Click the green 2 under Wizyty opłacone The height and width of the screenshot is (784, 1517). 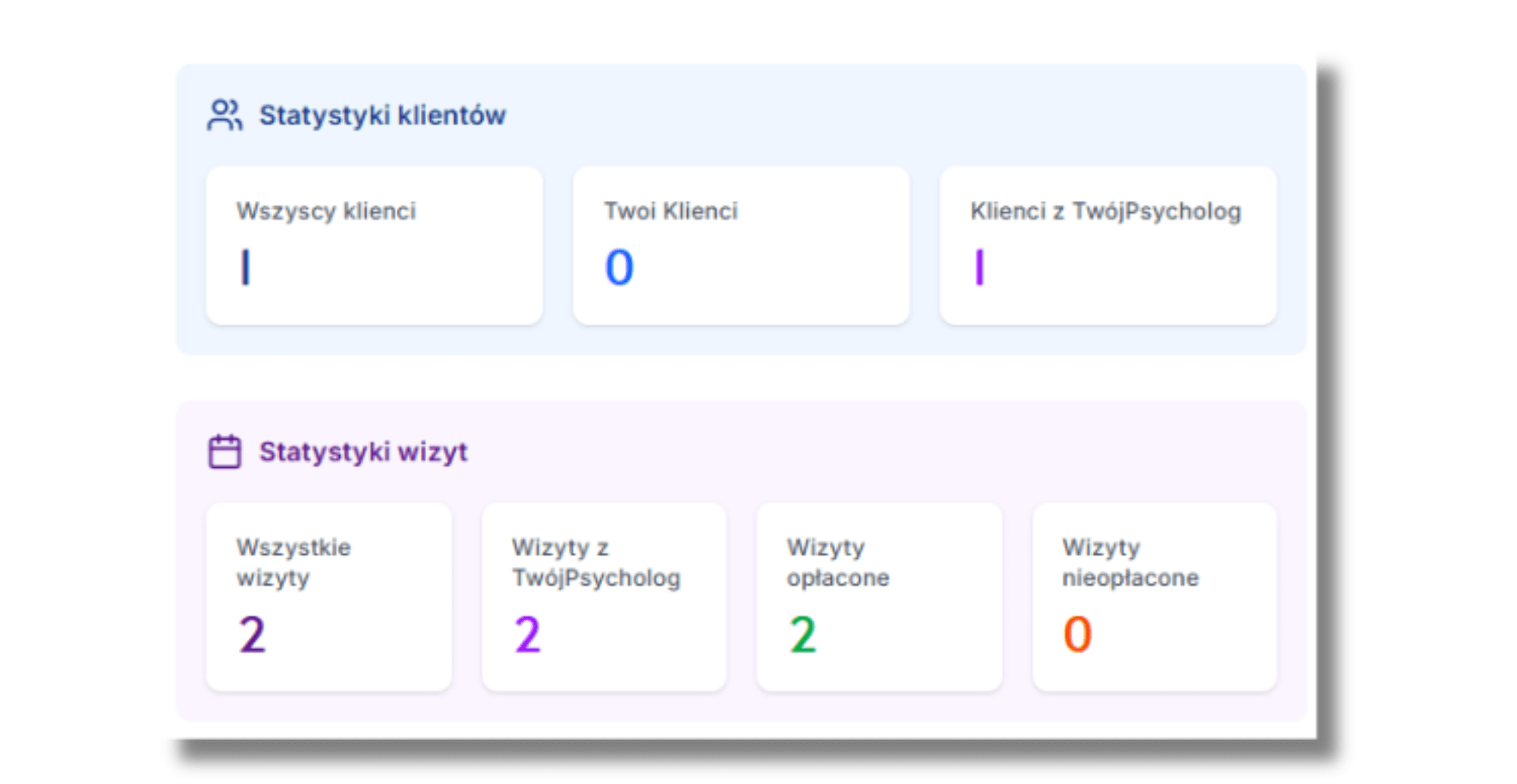point(802,635)
